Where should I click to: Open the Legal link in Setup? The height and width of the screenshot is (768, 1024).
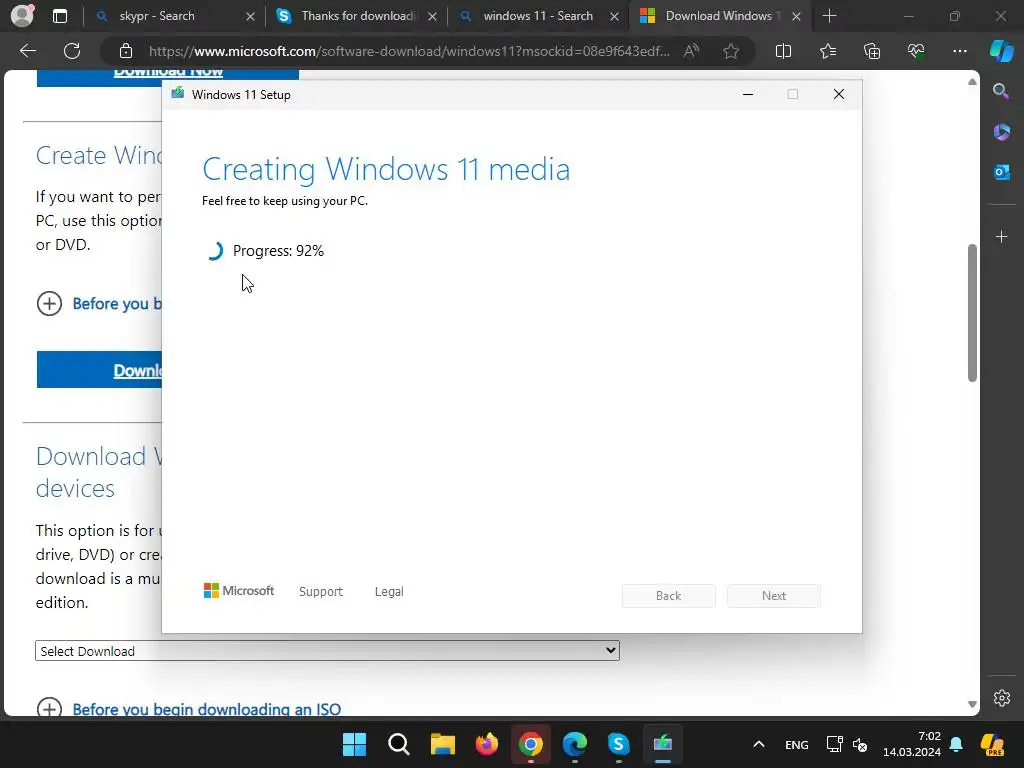[389, 592]
